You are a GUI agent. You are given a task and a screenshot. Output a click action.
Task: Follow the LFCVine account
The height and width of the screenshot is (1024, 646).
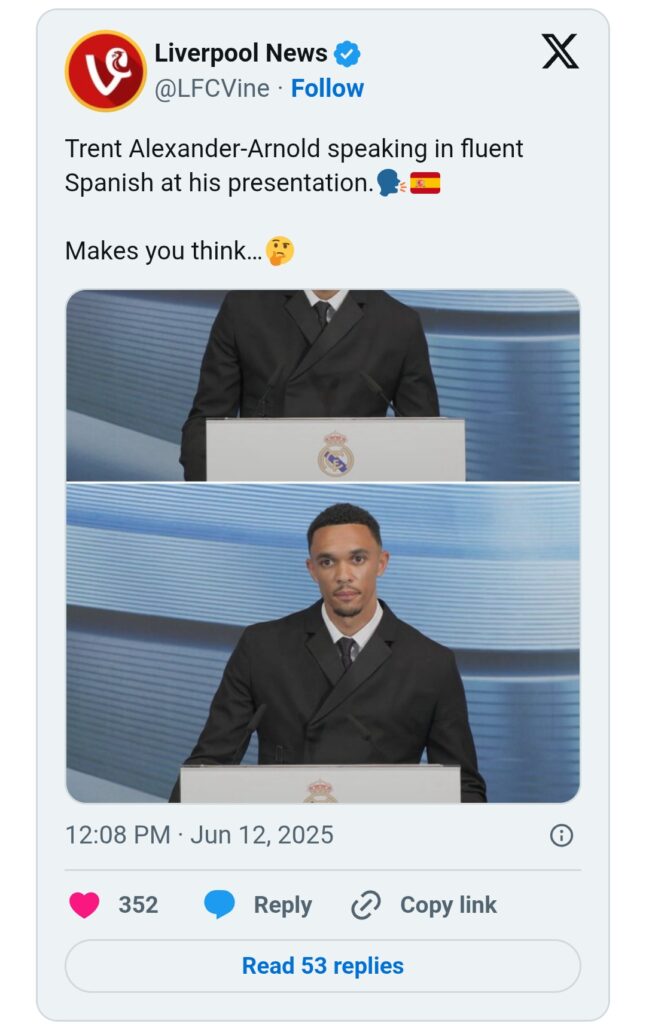point(327,88)
